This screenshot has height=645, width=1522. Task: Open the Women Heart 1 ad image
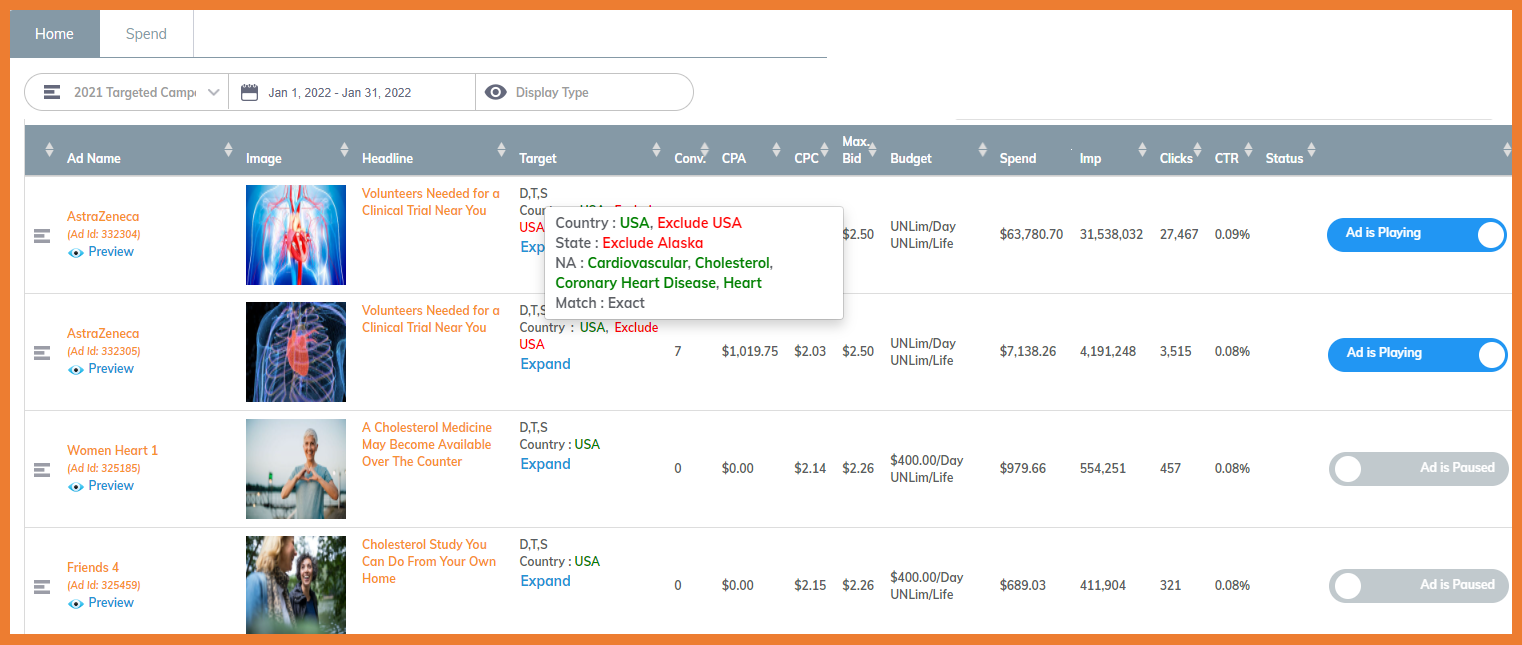(x=296, y=469)
